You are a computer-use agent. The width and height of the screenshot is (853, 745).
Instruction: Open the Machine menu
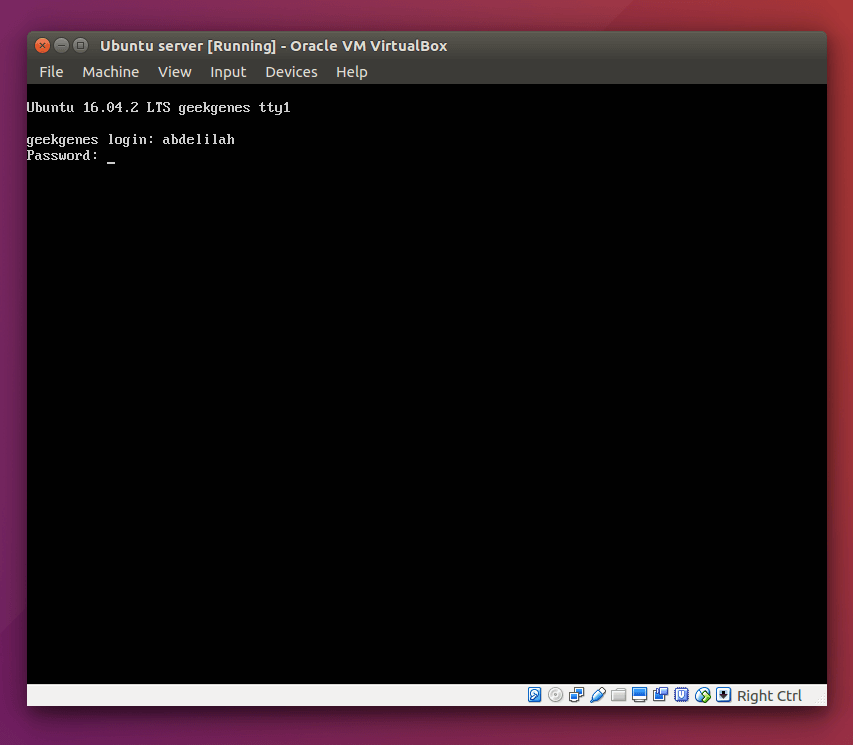click(x=110, y=72)
